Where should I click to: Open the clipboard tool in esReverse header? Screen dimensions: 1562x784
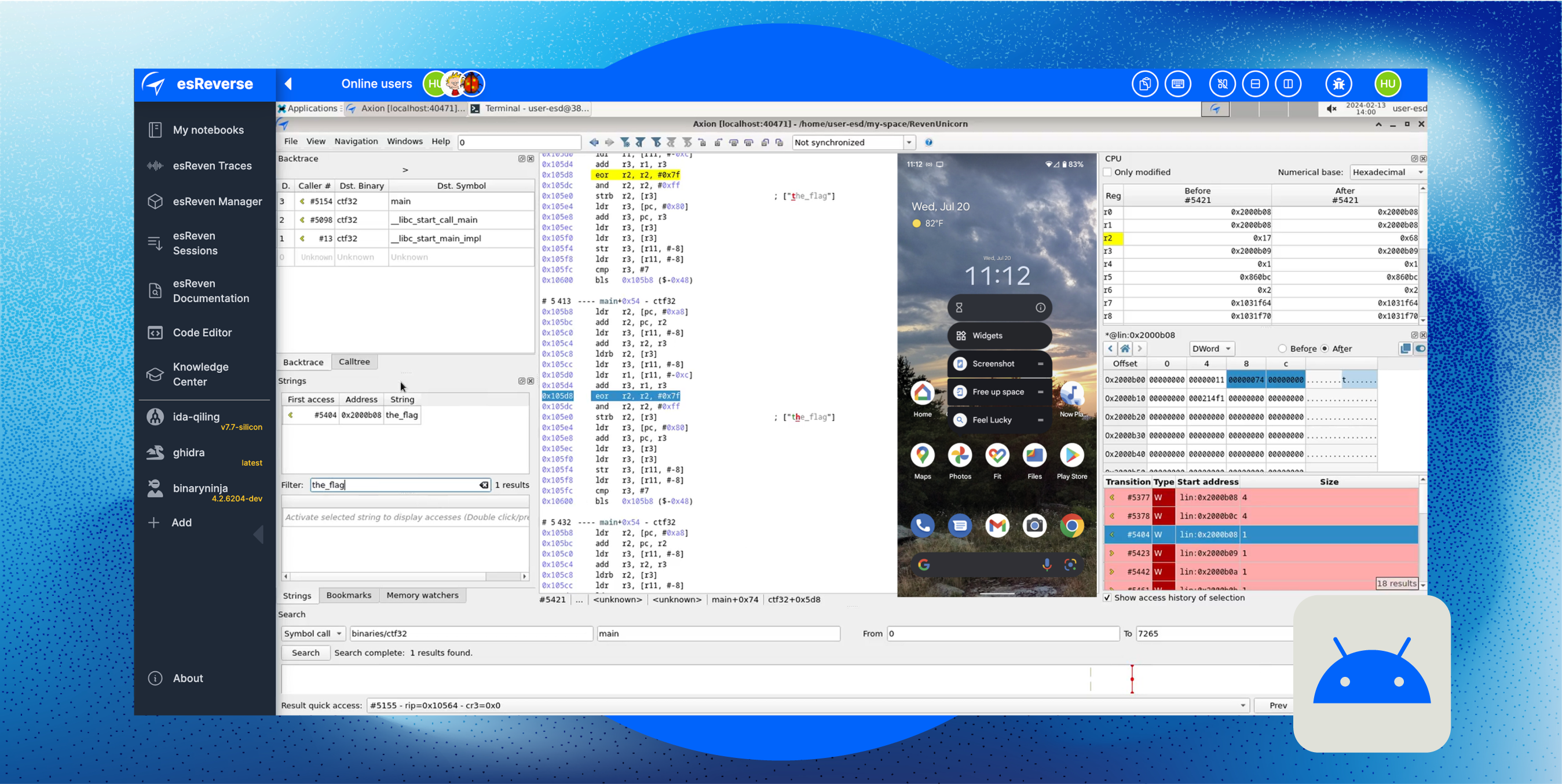click(x=1144, y=84)
